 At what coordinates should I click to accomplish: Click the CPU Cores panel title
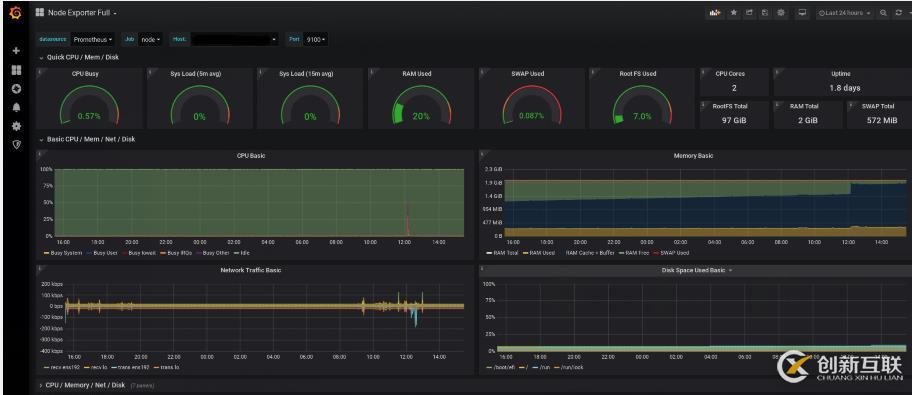point(730,74)
